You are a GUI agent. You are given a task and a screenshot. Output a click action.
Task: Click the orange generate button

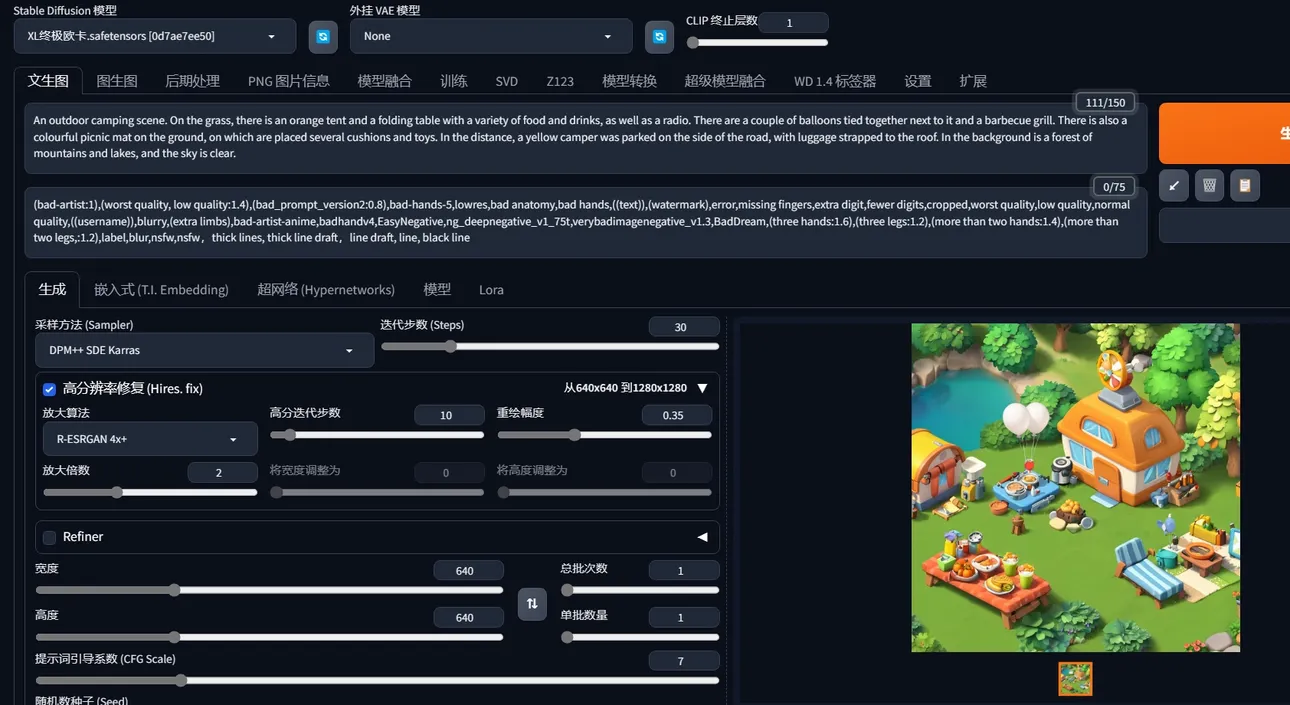[1224, 133]
